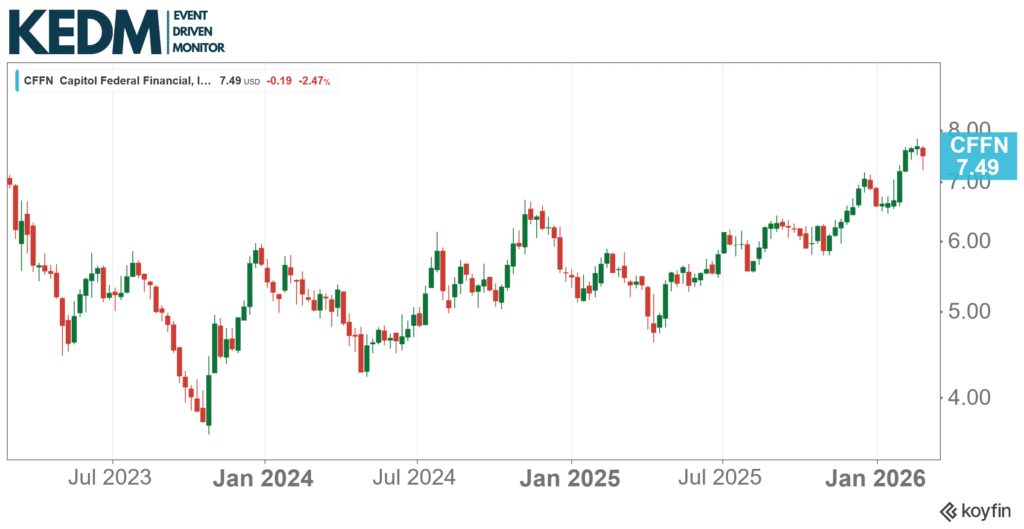Select the Jan 2025 date axis label

[x=571, y=478]
